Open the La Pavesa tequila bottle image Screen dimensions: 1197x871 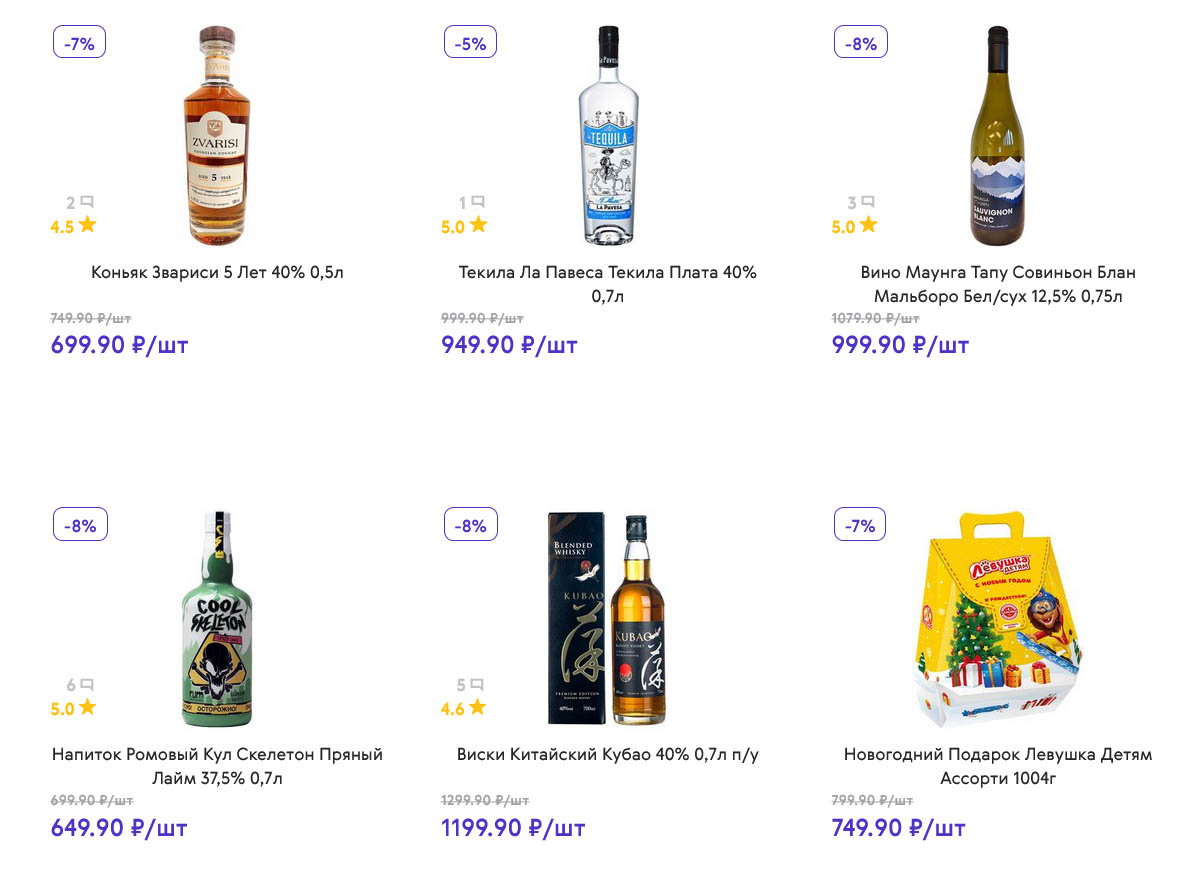tap(608, 136)
